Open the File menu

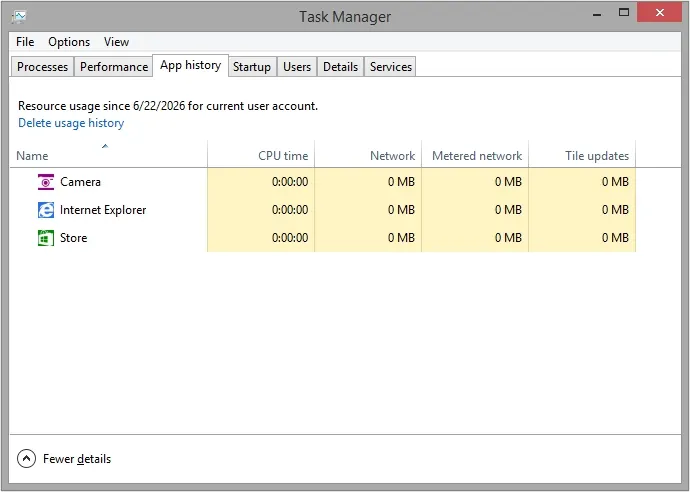click(x=25, y=42)
